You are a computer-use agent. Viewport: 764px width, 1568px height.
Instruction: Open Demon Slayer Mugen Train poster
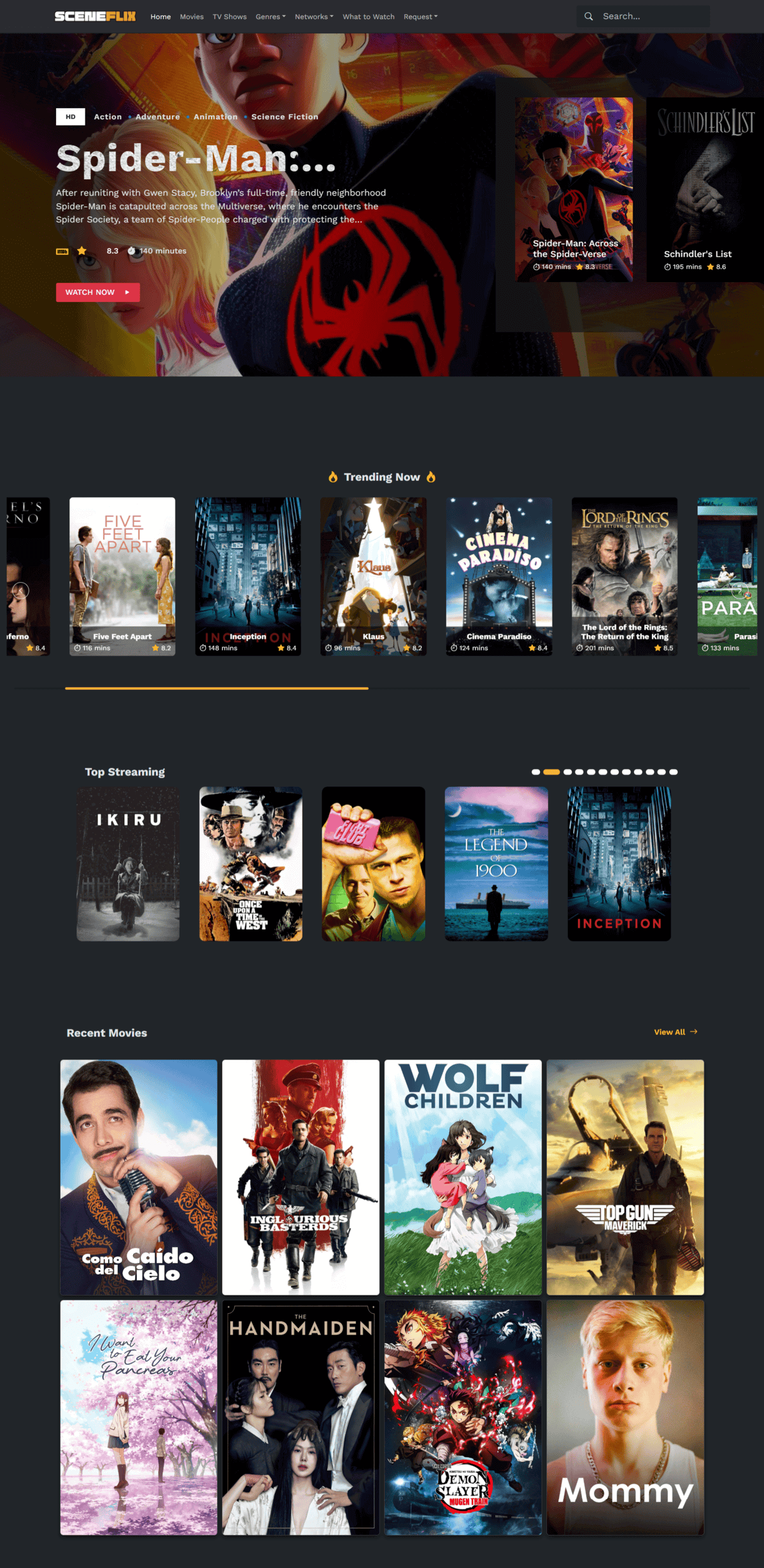(463, 1418)
